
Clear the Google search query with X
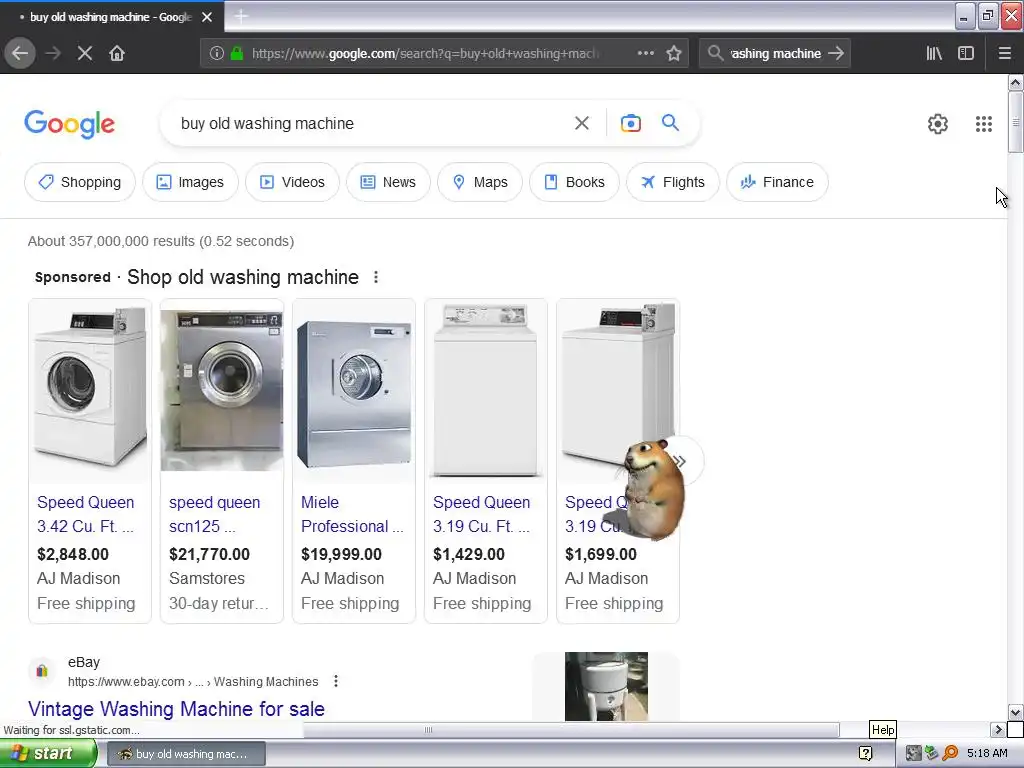pyautogui.click(x=582, y=123)
